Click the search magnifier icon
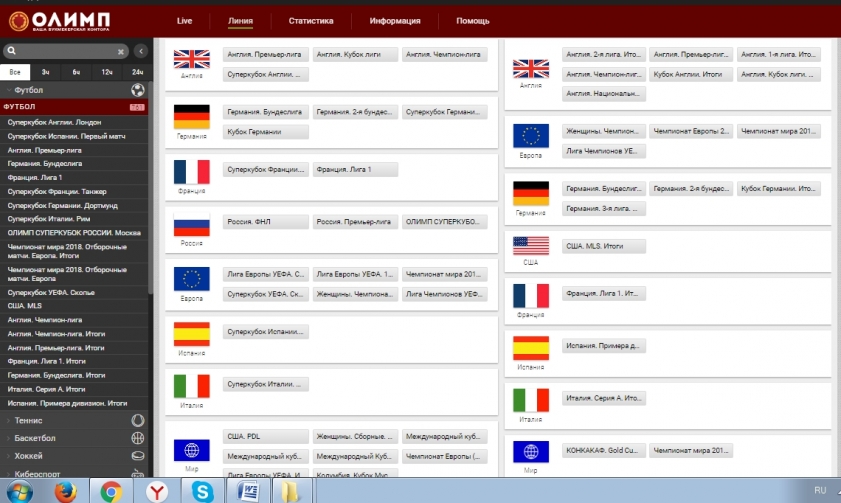 (x=12, y=50)
